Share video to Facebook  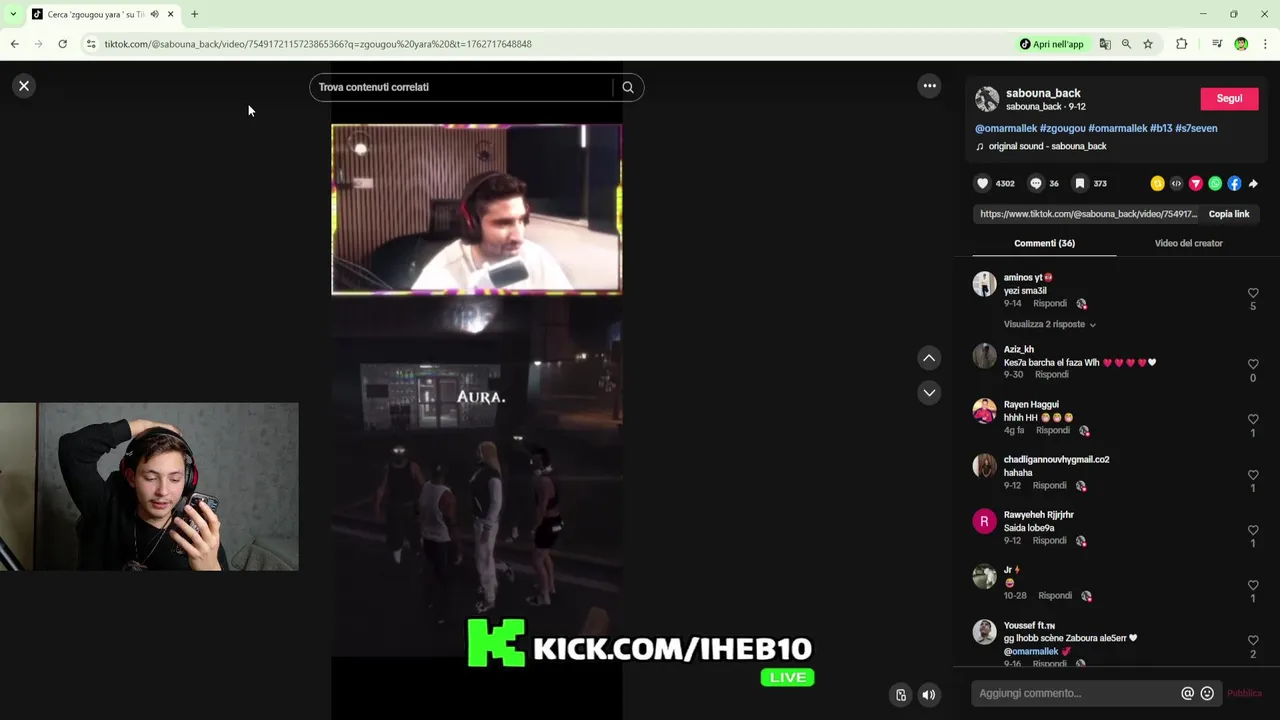pyautogui.click(x=1234, y=183)
